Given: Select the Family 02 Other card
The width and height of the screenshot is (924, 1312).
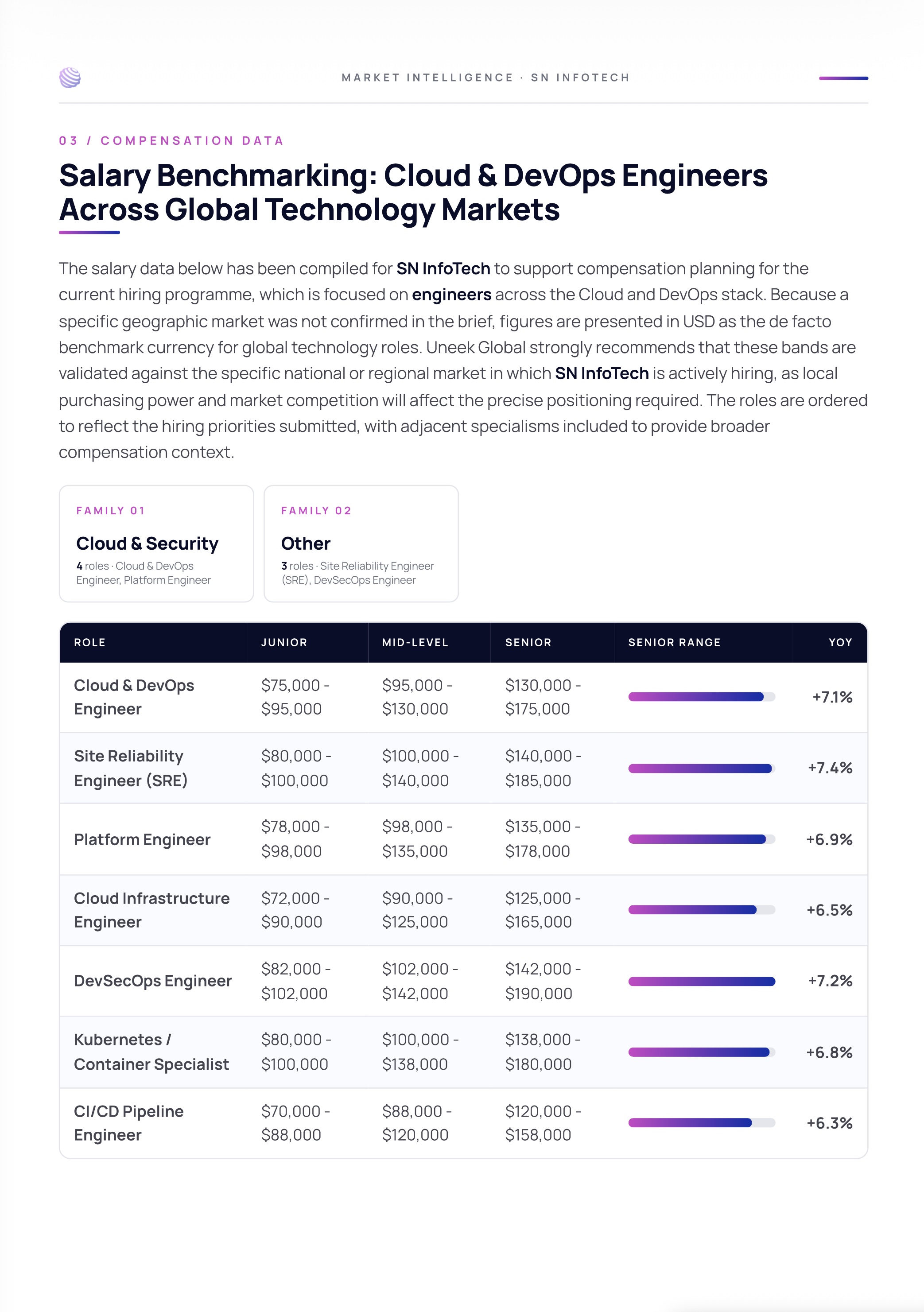Looking at the screenshot, I should tap(361, 543).
